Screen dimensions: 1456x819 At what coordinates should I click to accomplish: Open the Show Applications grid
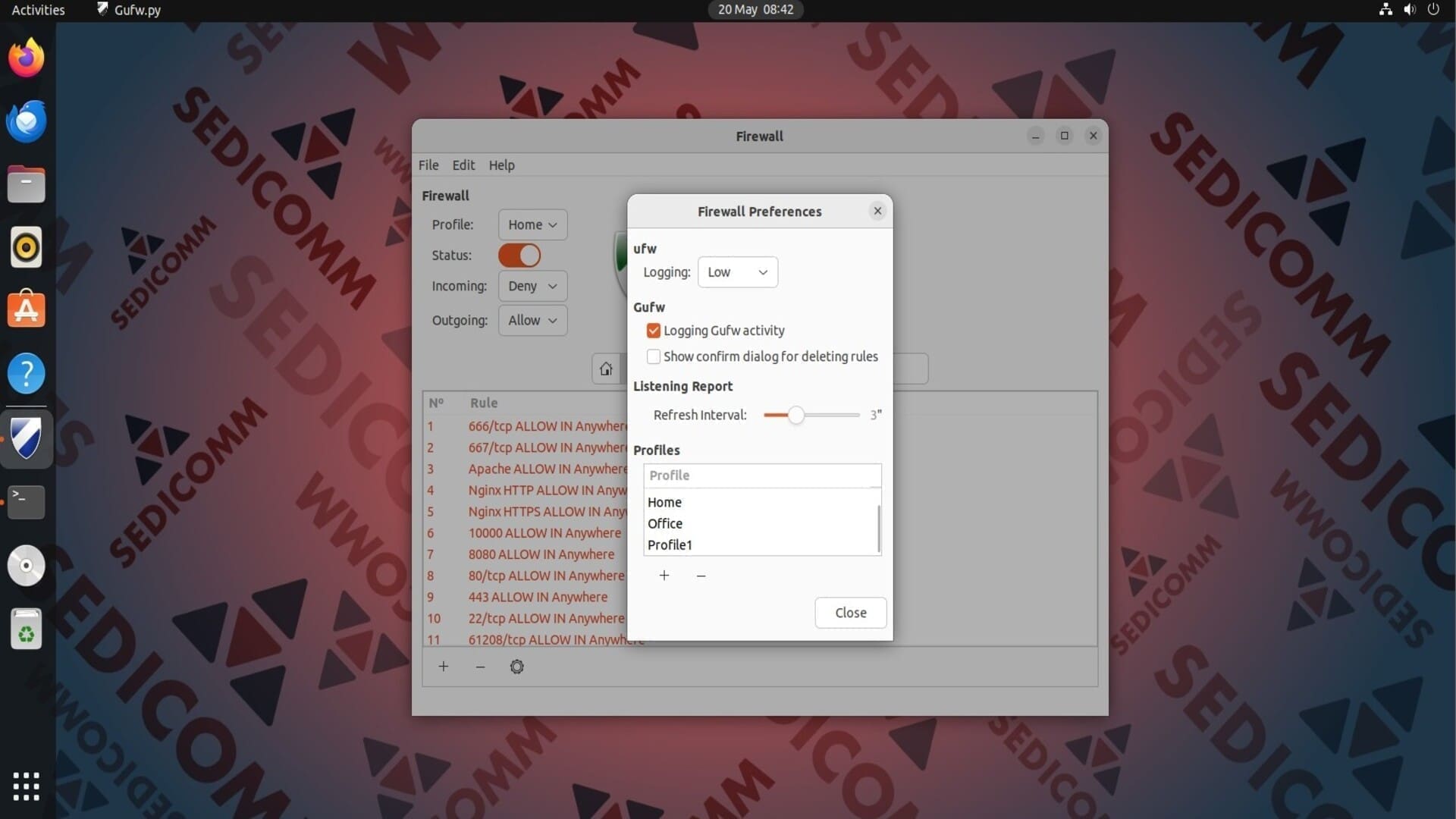tap(27, 786)
